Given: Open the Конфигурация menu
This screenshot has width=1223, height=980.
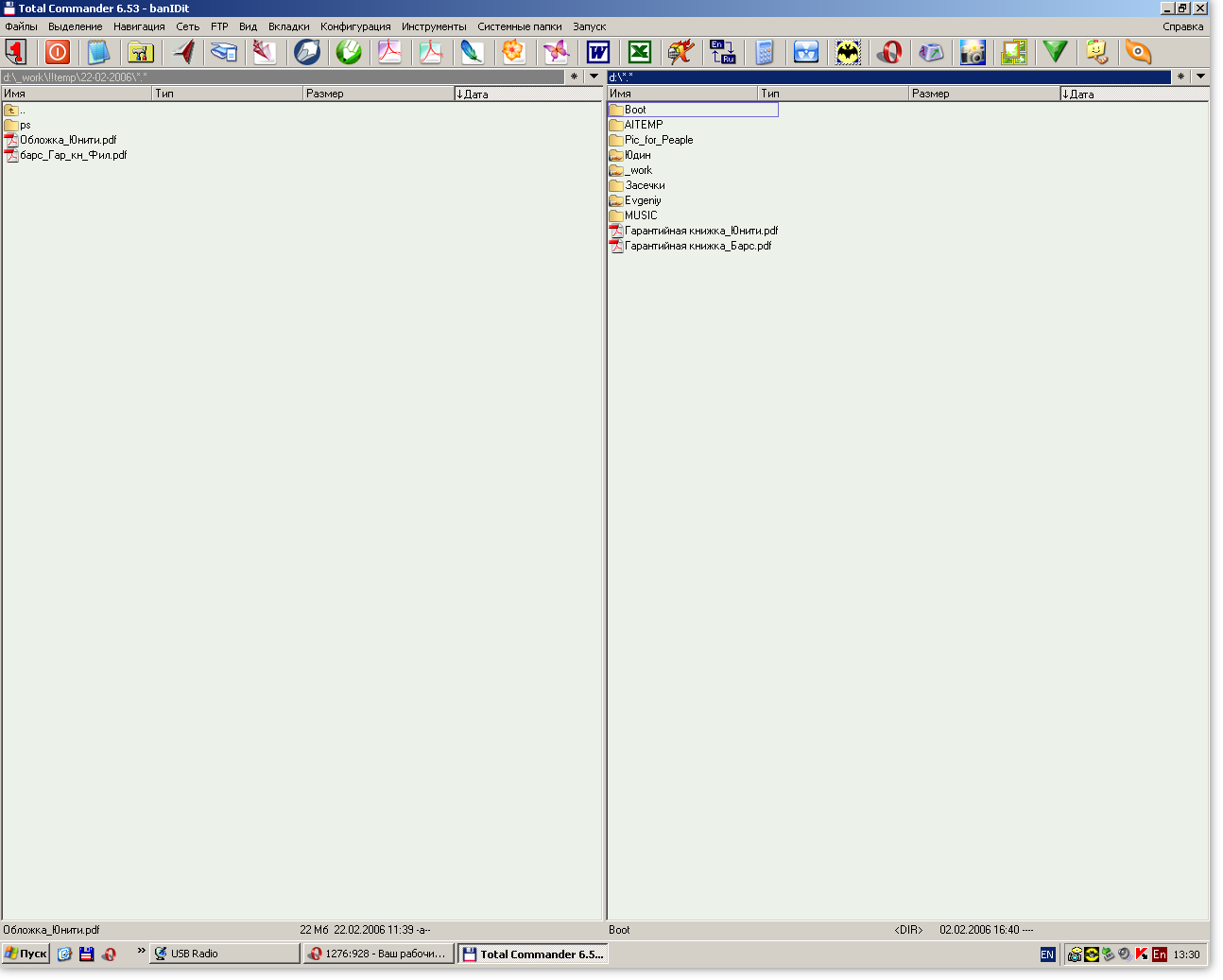Looking at the screenshot, I should coord(355,26).
